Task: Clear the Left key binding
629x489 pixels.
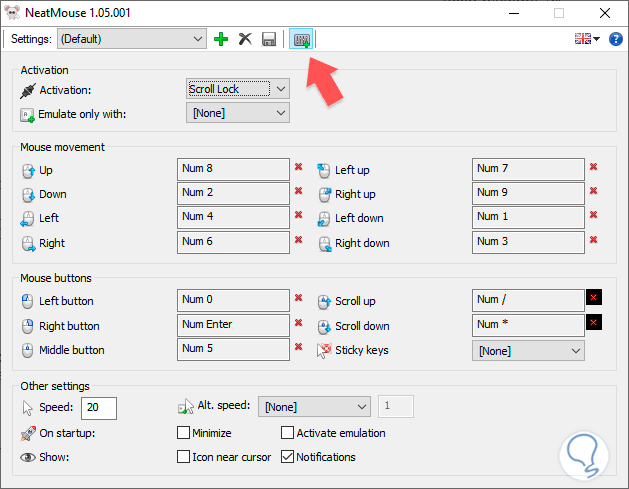Action: coord(298,215)
